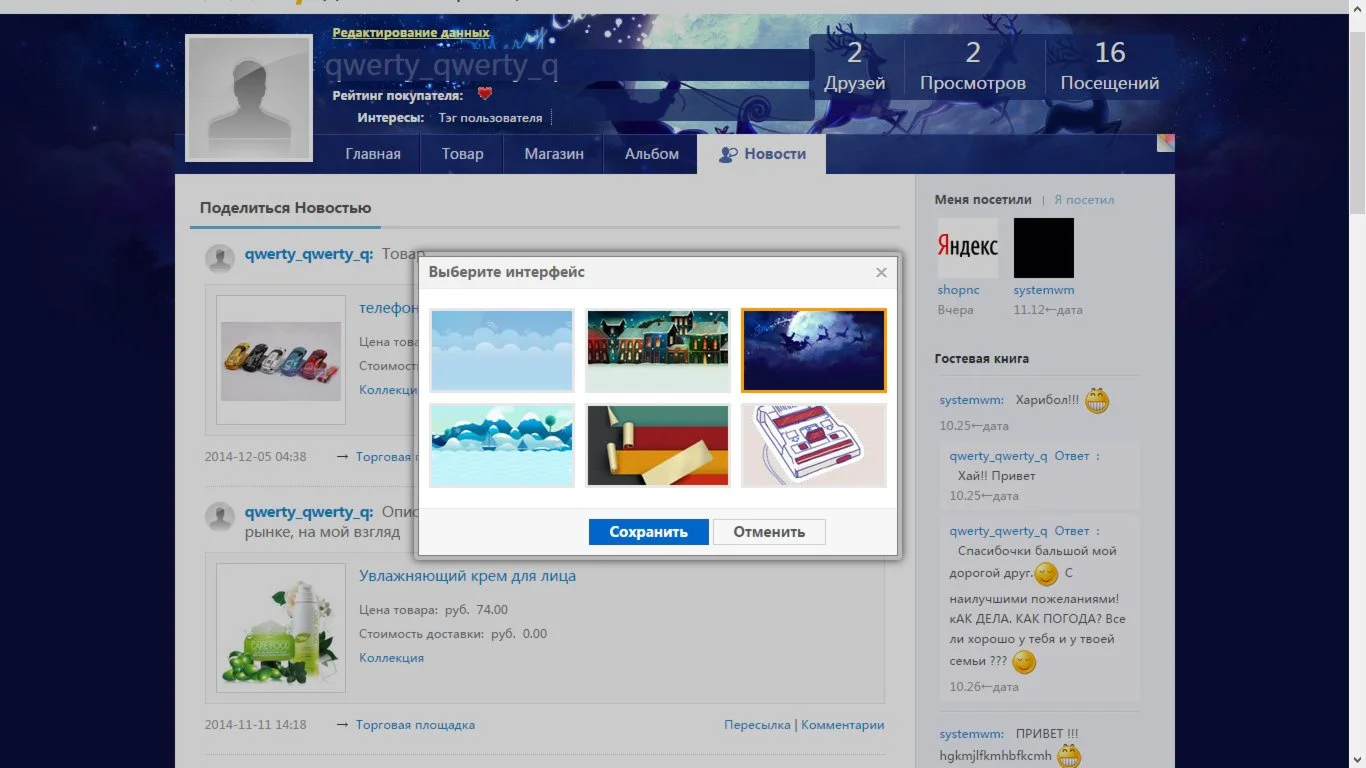
Task: Click qwerty_qwerty_q above the Спасибочки reply
Action: pyautogui.click(x=999, y=531)
